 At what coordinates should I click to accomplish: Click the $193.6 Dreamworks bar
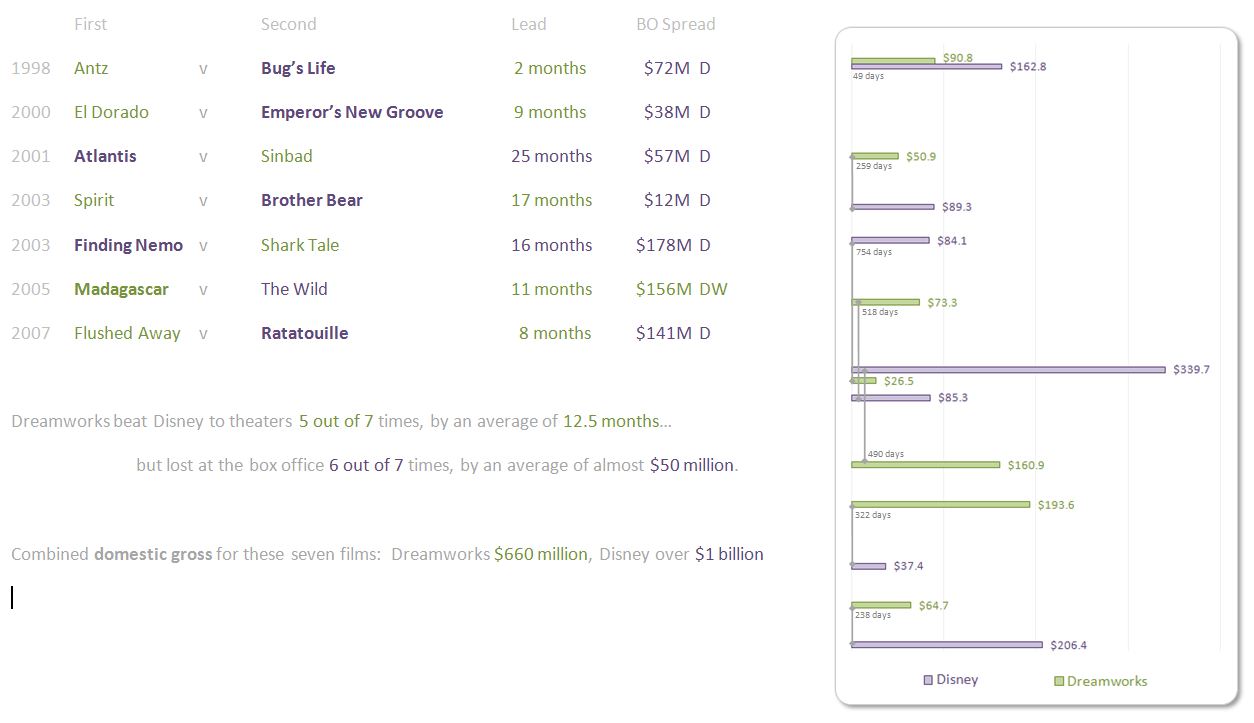(x=940, y=505)
